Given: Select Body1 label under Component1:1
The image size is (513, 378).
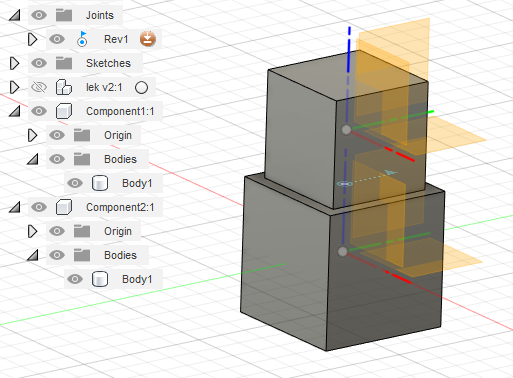Looking at the screenshot, I should (137, 183).
